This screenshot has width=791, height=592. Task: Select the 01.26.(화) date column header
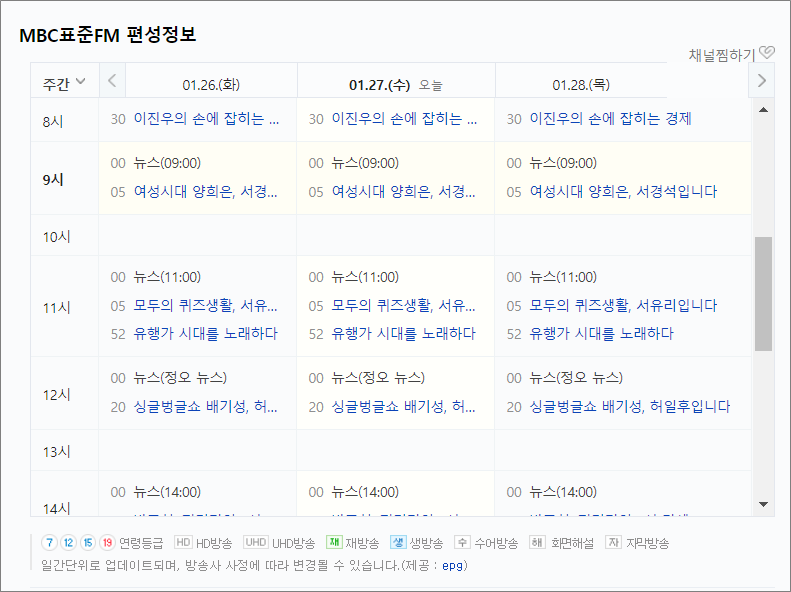tap(211, 85)
